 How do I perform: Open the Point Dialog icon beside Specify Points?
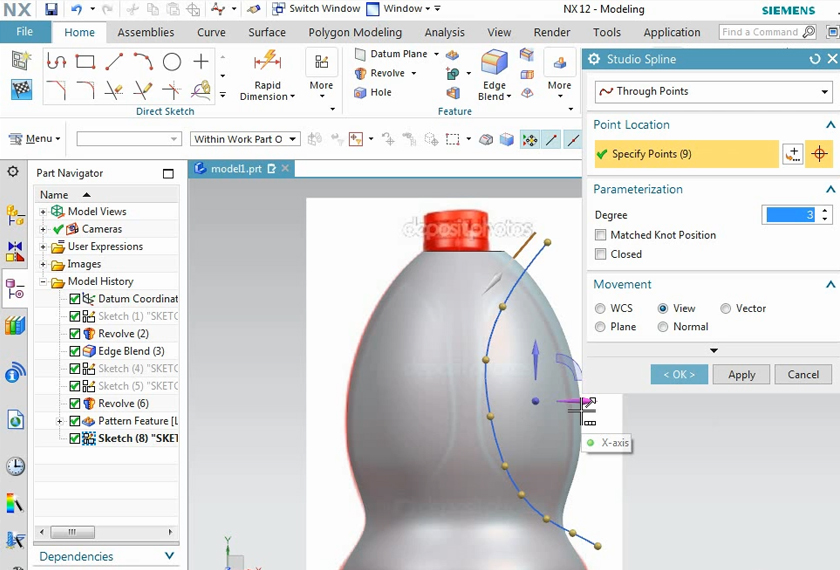click(x=793, y=154)
